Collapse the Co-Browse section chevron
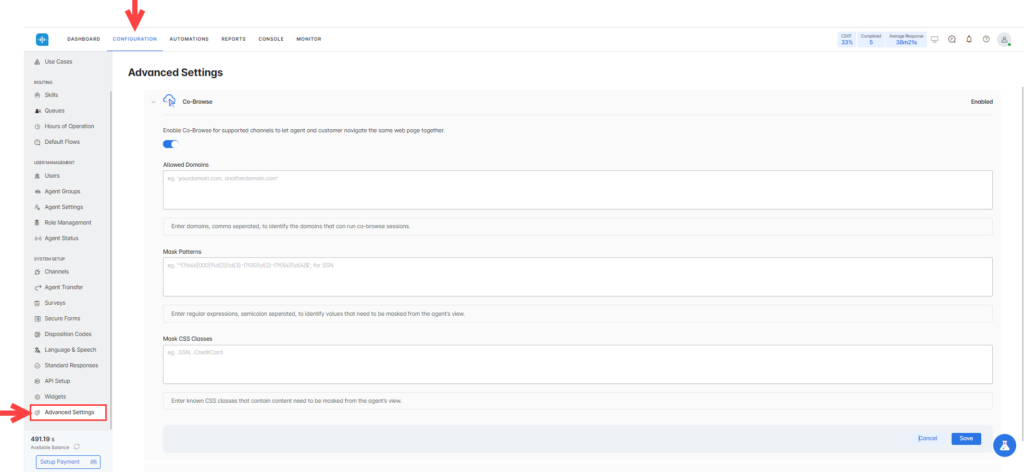Viewport: 1024px width, 472px height. (153, 101)
